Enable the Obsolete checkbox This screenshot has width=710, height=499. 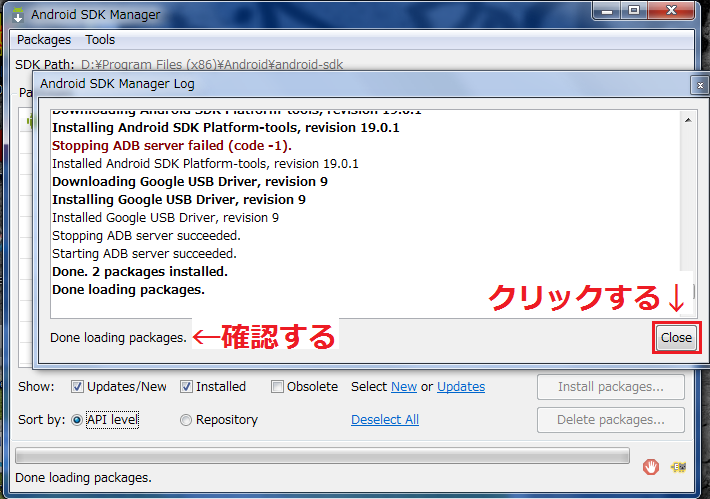(x=277, y=387)
